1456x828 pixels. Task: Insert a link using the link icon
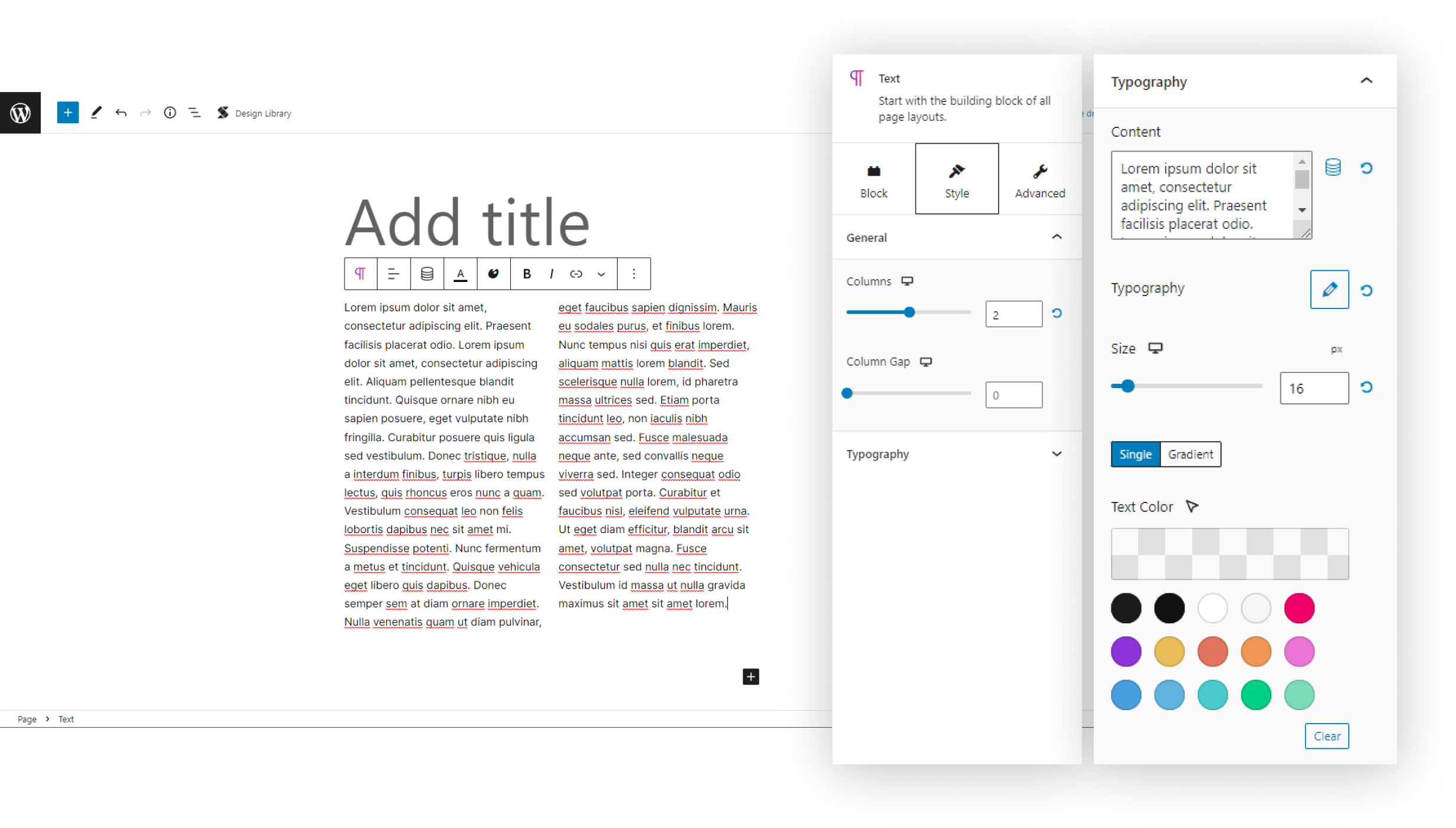point(575,274)
